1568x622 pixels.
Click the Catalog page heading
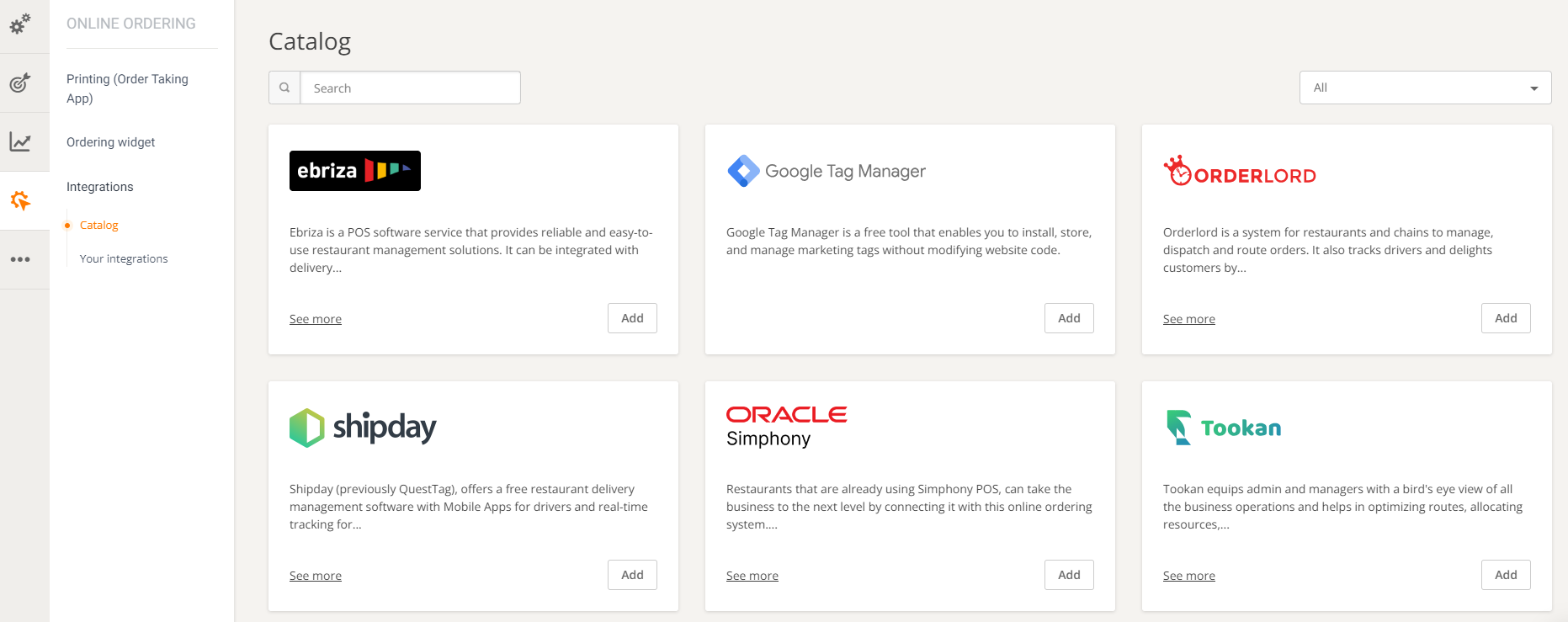point(310,41)
